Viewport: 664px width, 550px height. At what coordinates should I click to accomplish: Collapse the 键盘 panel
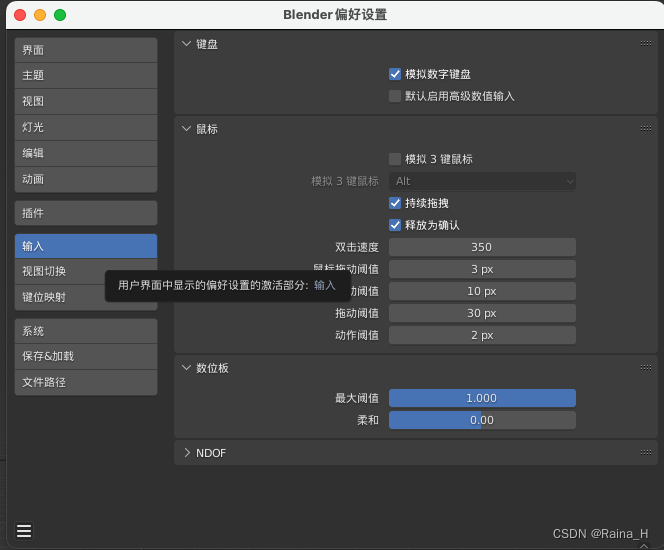186,44
